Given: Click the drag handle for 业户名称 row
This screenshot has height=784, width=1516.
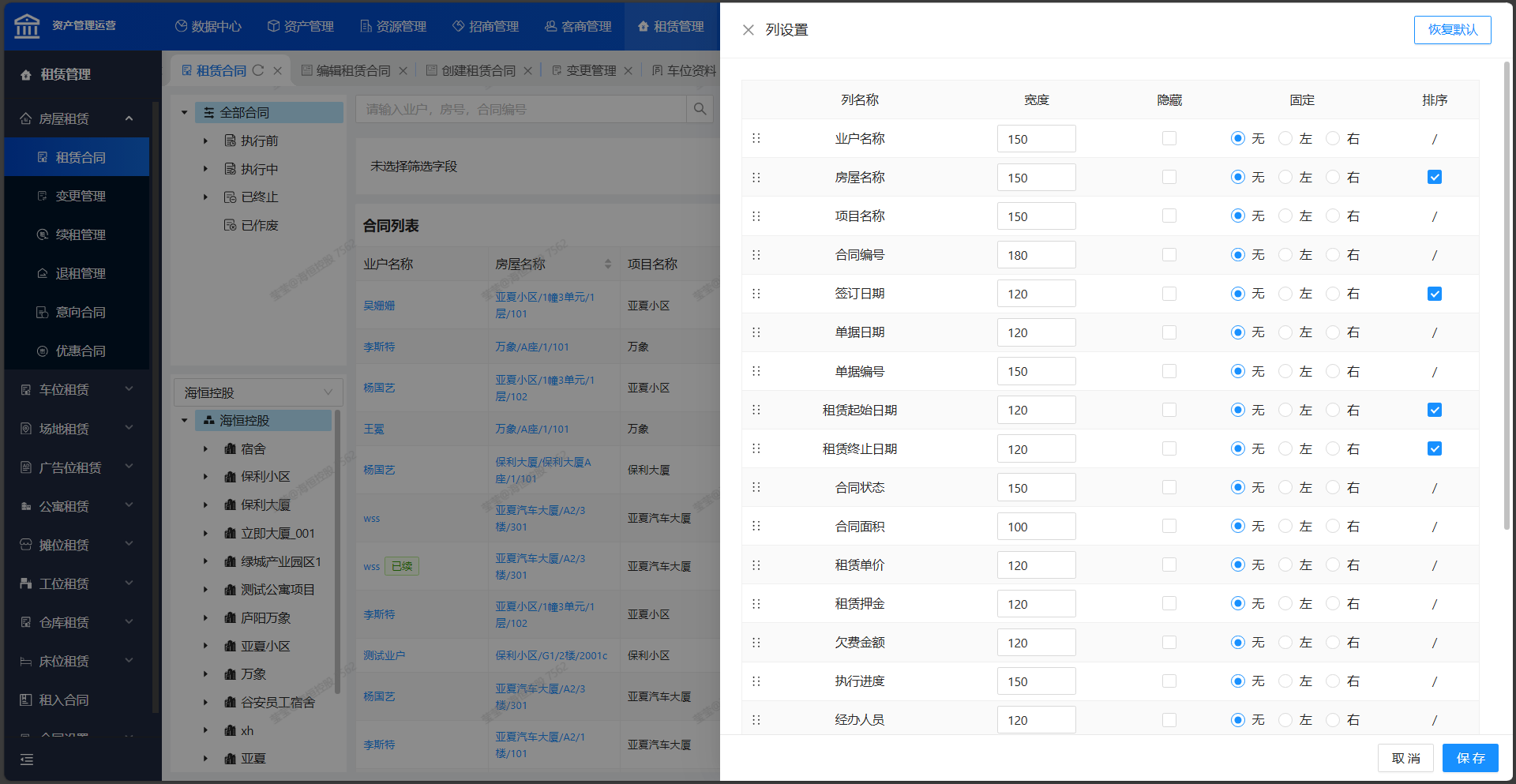Looking at the screenshot, I should coord(756,138).
